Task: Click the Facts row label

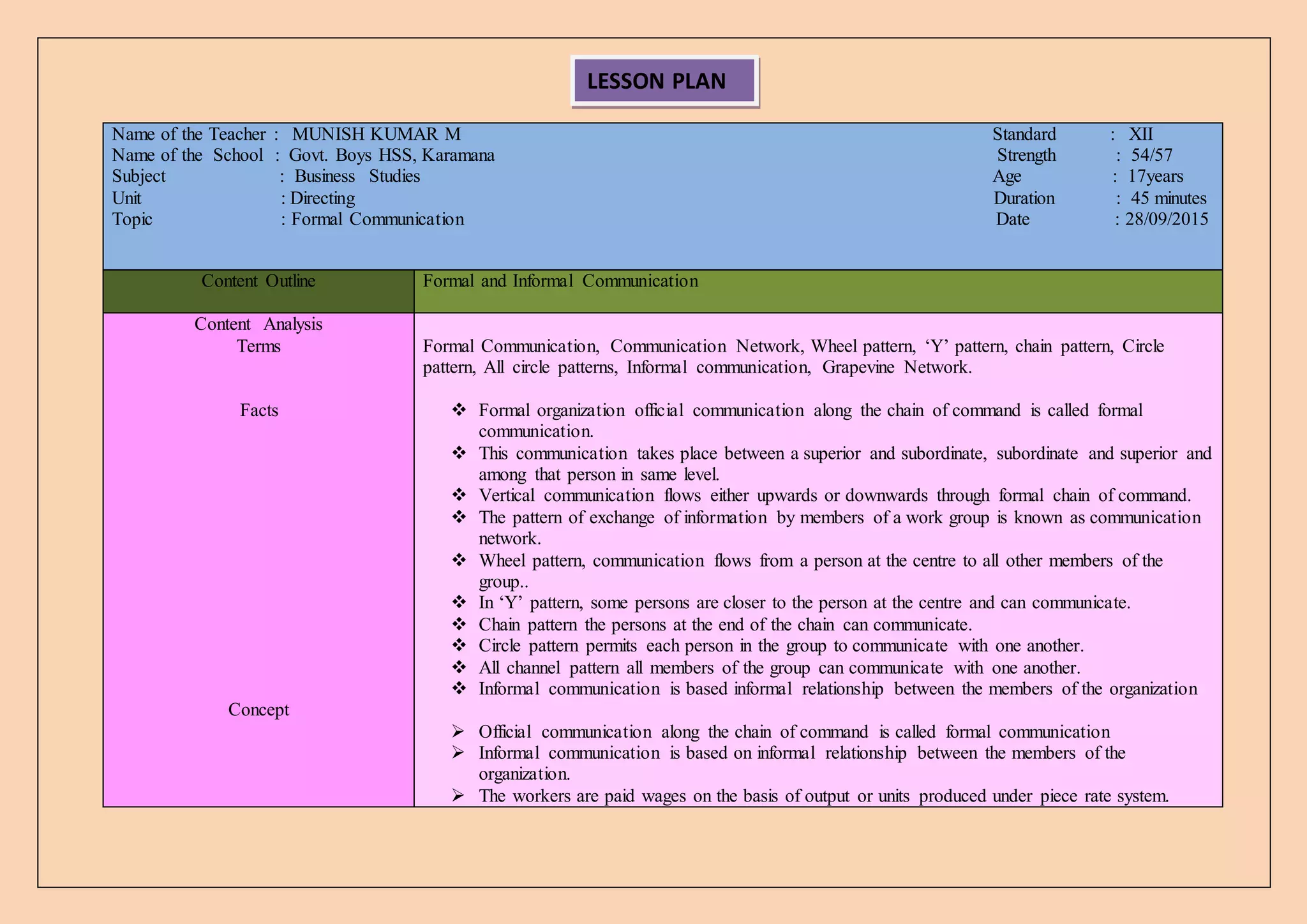Action: coord(259,410)
